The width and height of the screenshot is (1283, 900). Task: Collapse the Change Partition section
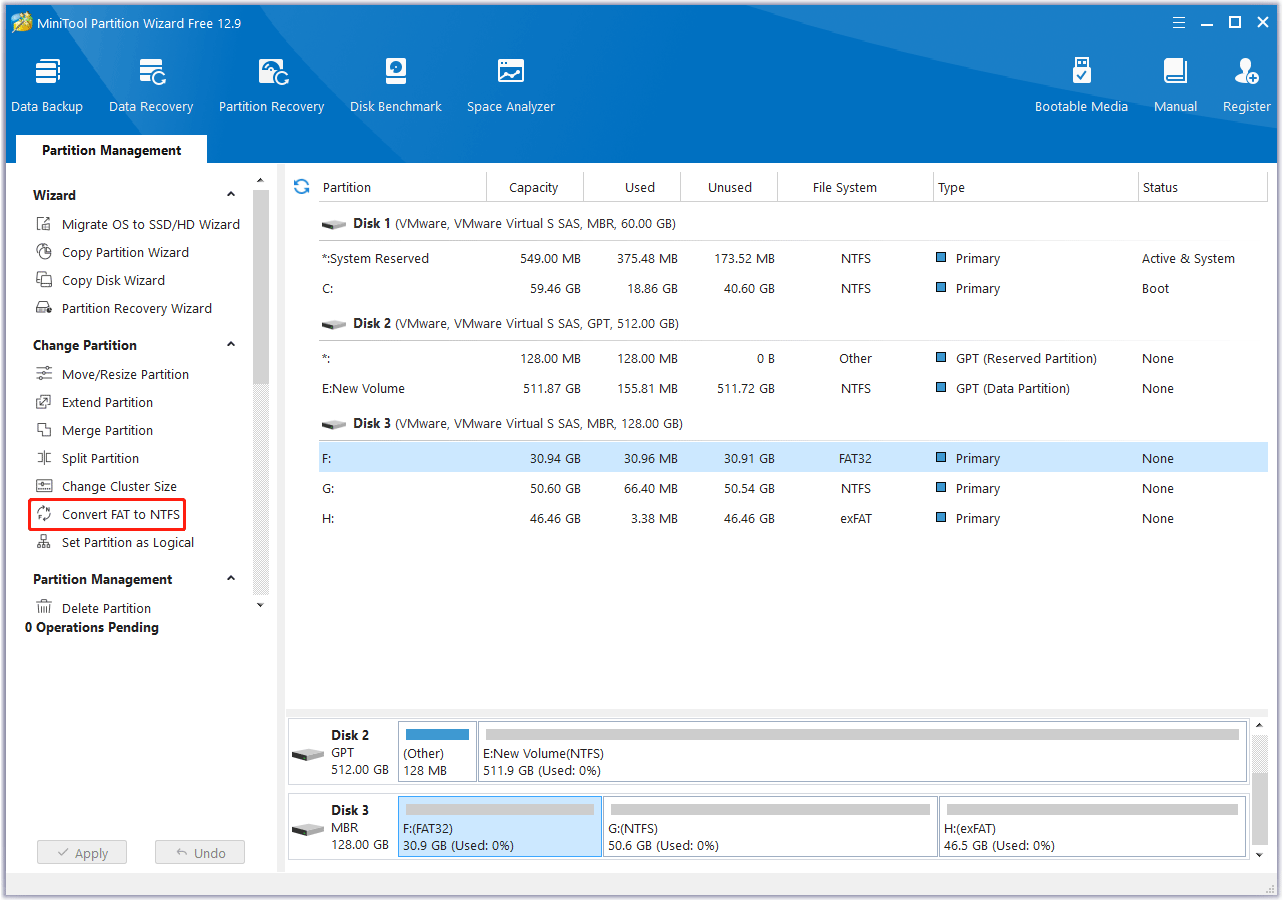[231, 345]
